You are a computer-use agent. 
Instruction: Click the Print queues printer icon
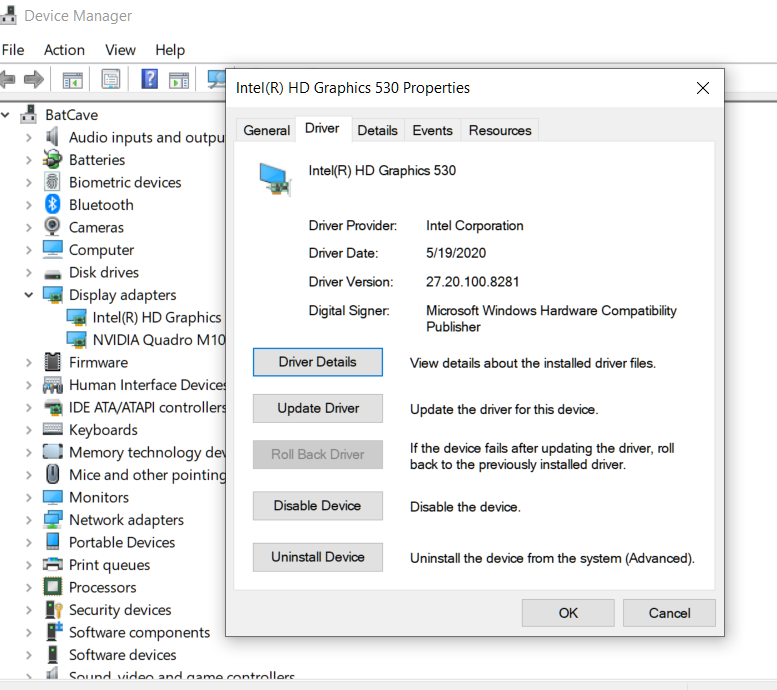coord(53,564)
